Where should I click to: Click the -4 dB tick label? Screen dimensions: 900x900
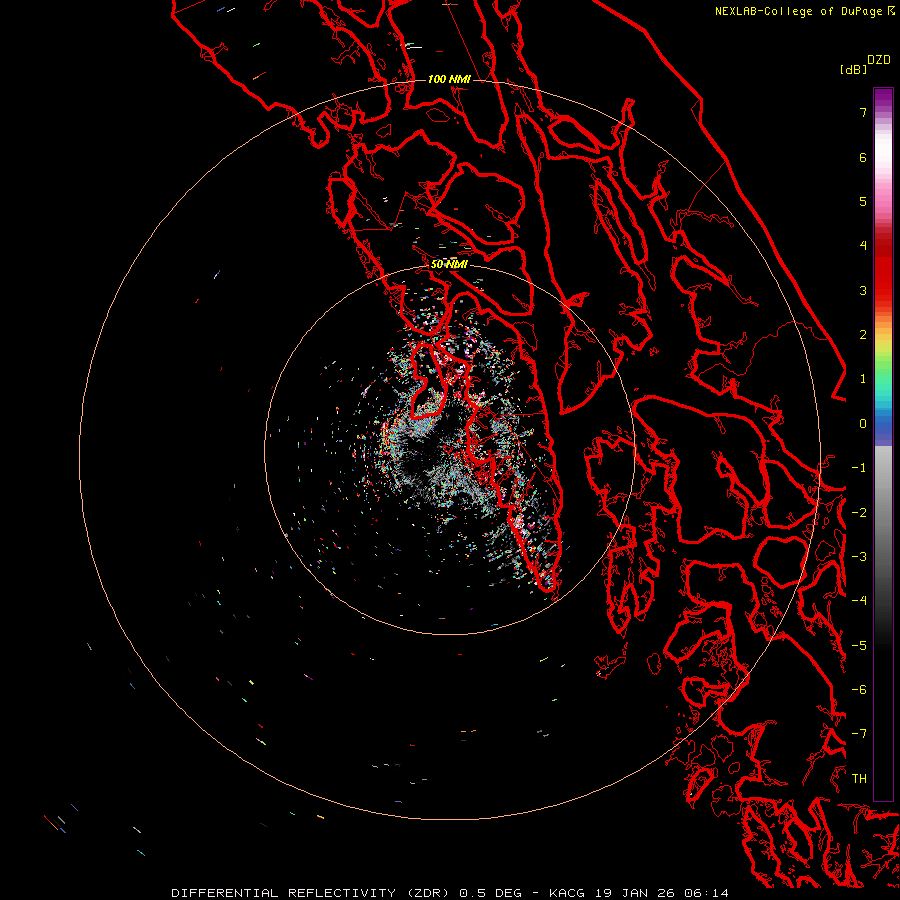(859, 601)
